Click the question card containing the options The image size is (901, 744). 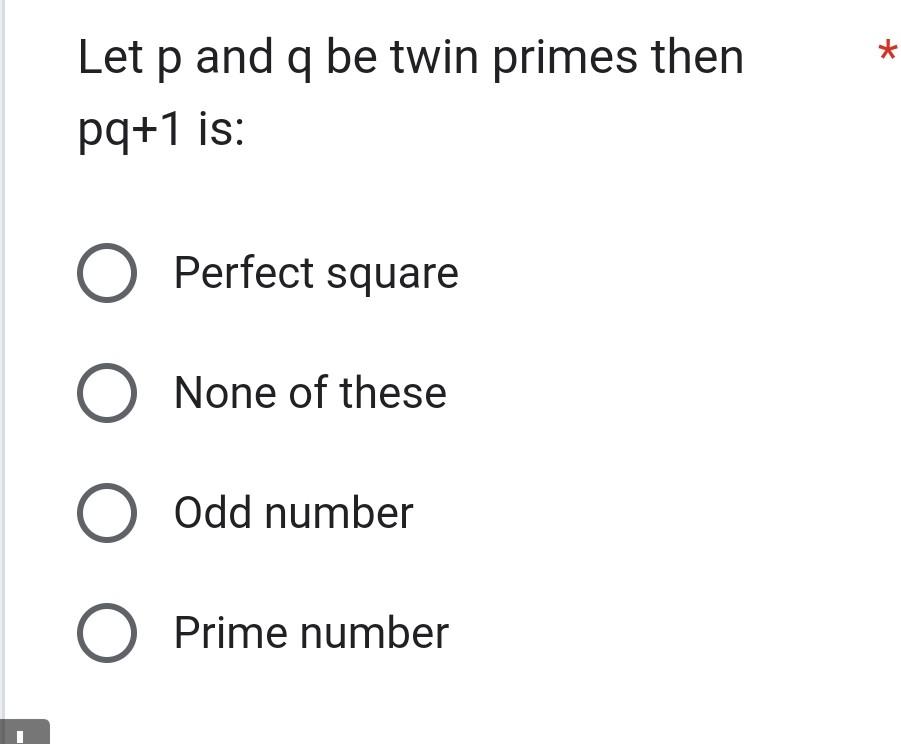(450, 400)
